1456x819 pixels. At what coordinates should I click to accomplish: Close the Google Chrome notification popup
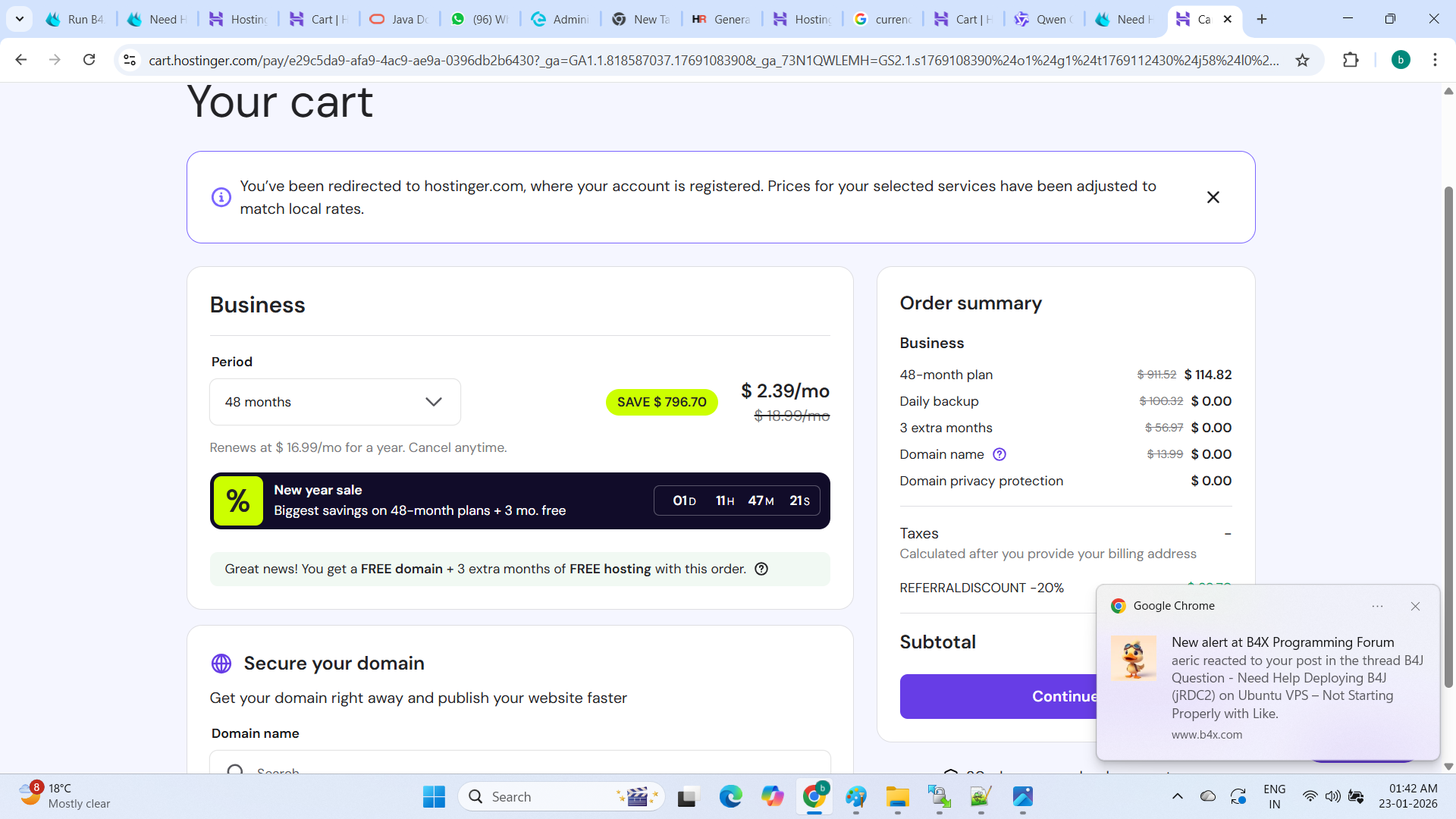1415,606
